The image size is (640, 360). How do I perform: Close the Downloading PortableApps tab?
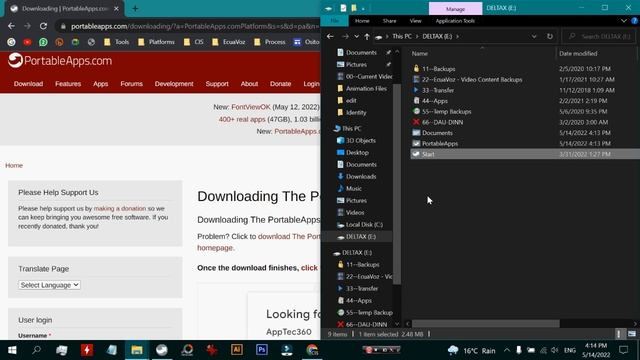click(x=116, y=8)
